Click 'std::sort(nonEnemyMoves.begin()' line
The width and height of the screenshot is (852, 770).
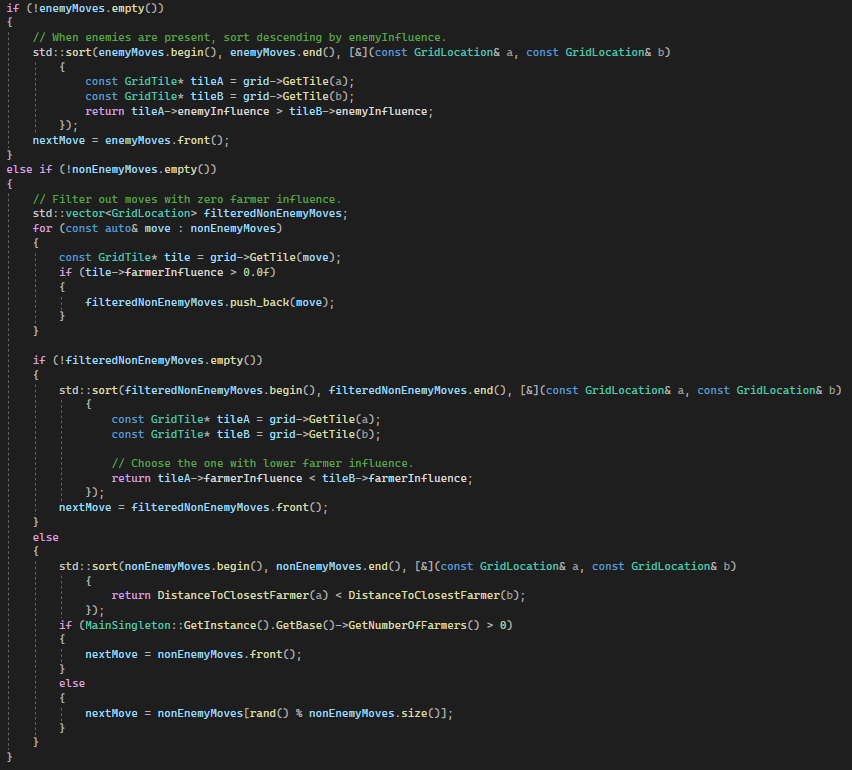(x=398, y=566)
